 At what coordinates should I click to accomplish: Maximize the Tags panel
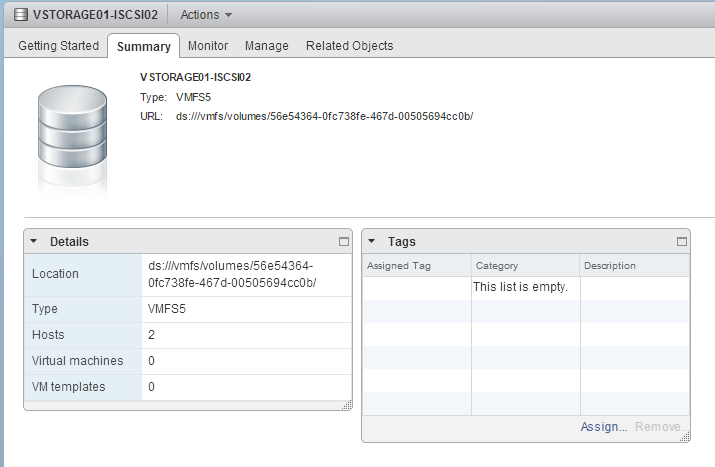pos(682,241)
